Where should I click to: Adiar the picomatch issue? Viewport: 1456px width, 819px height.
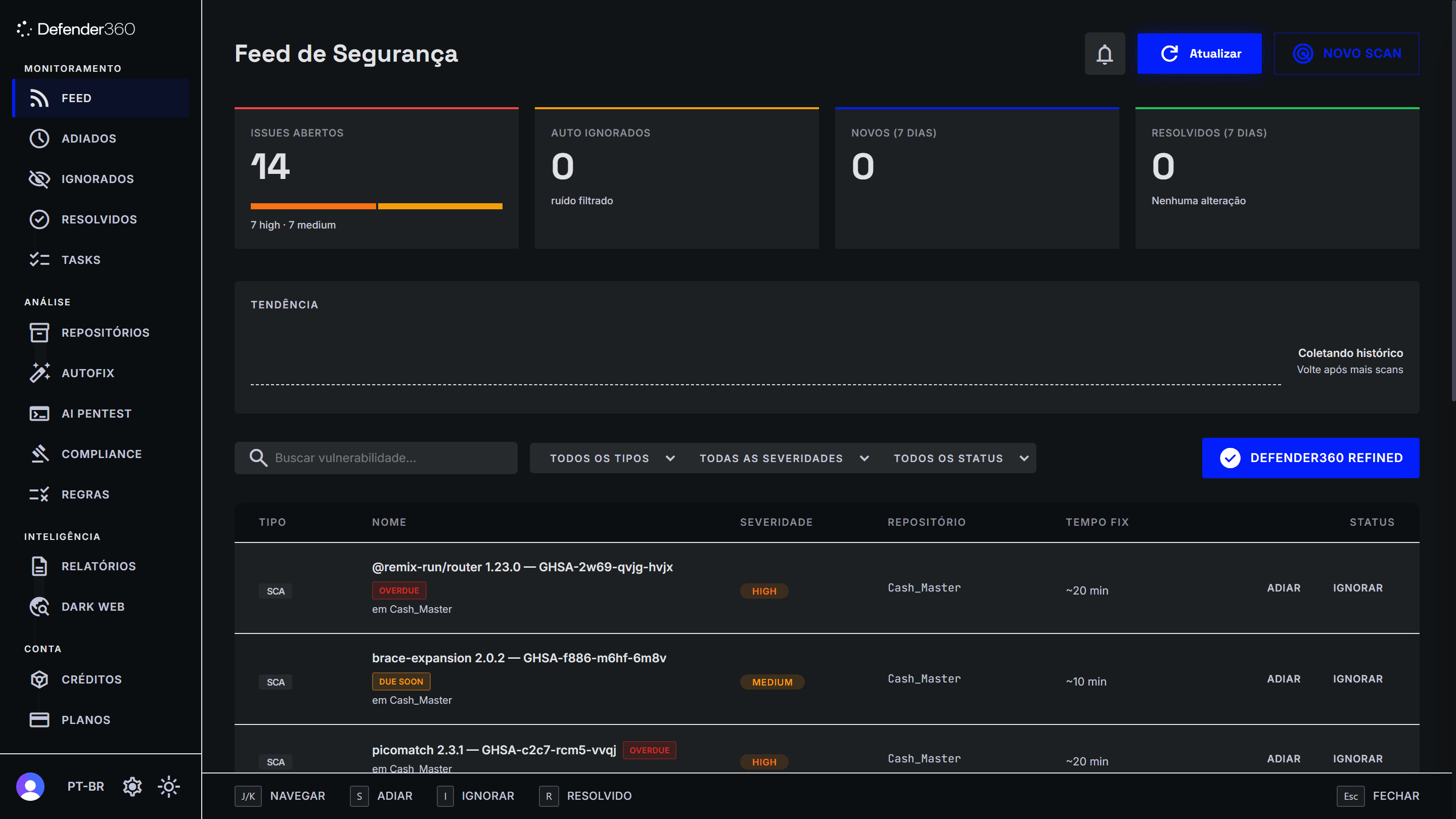1284,758
